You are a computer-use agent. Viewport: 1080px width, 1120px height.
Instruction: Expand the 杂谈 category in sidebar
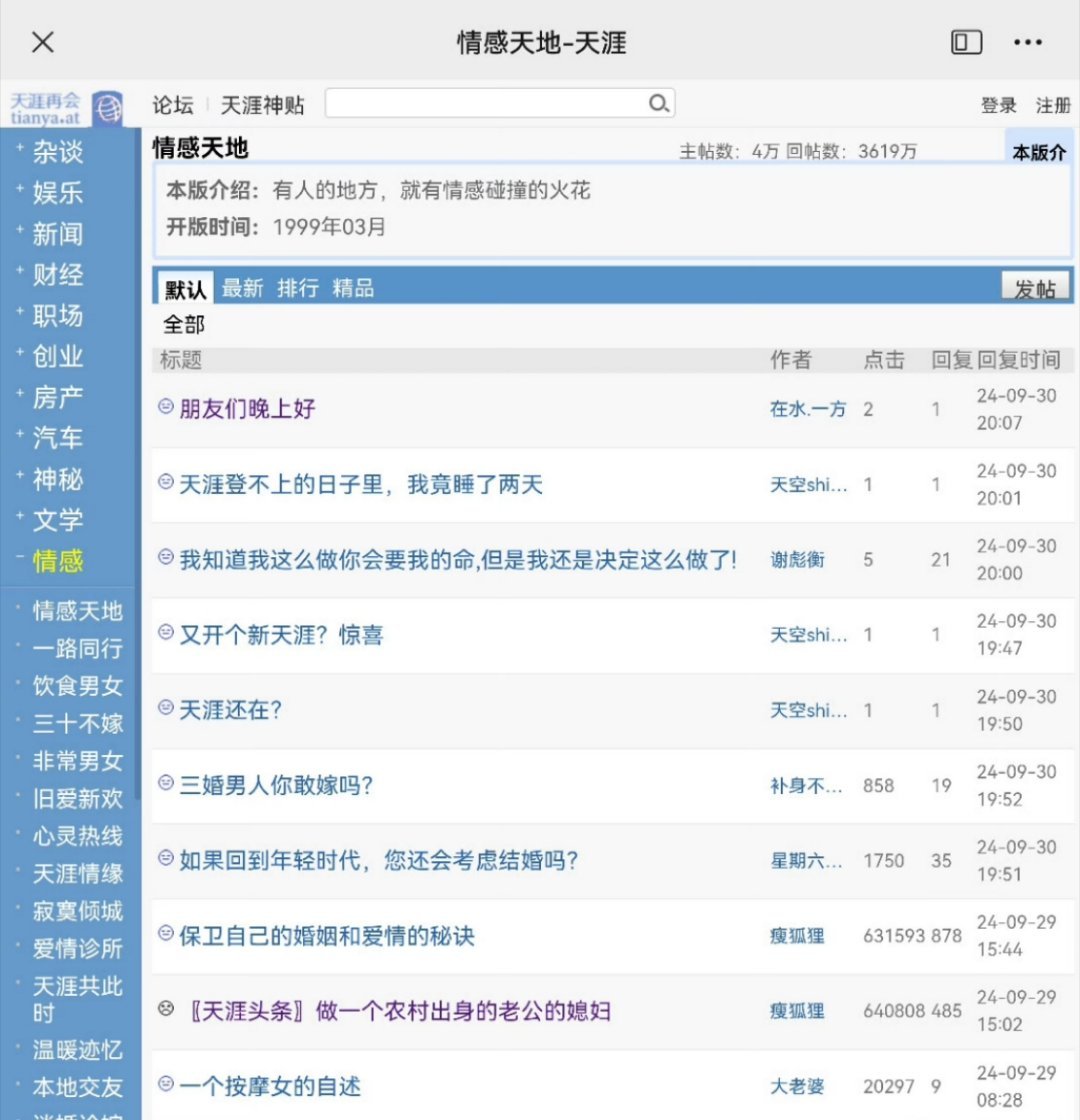click(x=57, y=152)
